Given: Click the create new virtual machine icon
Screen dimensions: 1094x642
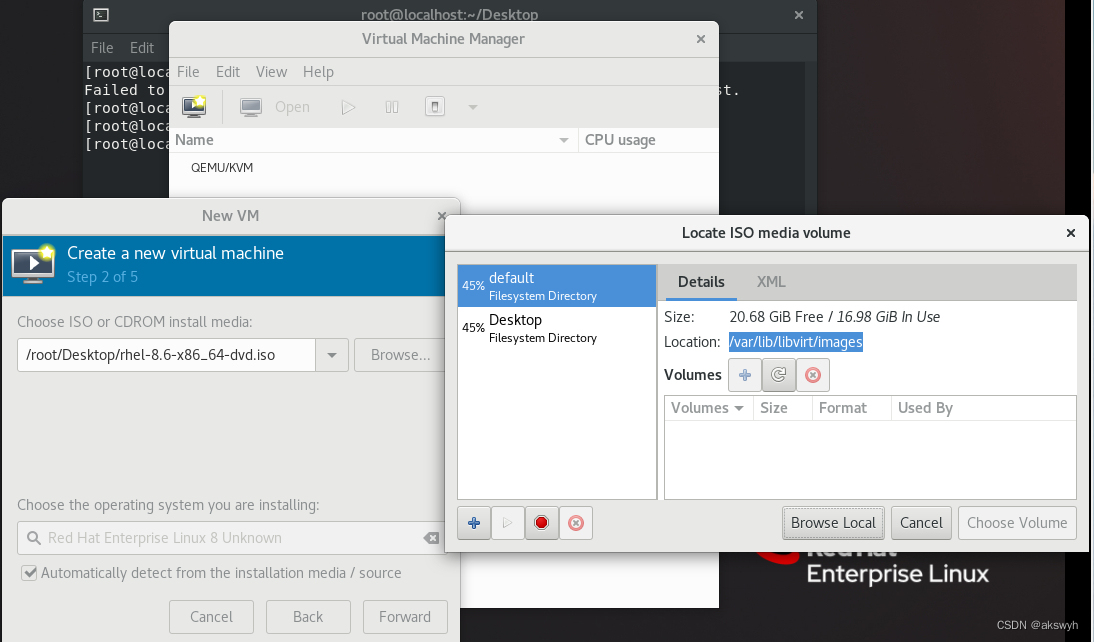Looking at the screenshot, I should coord(194,107).
